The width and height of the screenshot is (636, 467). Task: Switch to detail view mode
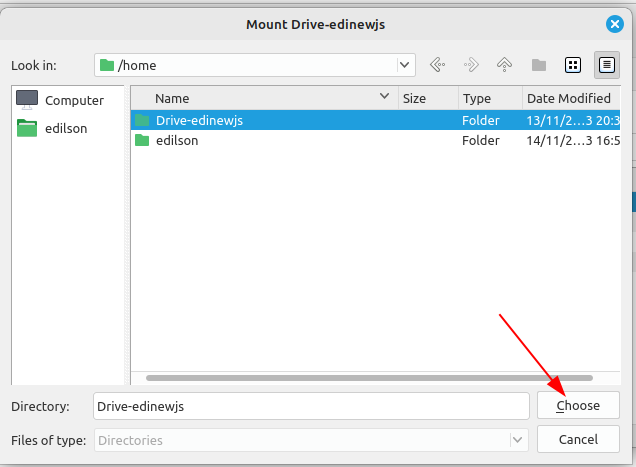click(606, 65)
